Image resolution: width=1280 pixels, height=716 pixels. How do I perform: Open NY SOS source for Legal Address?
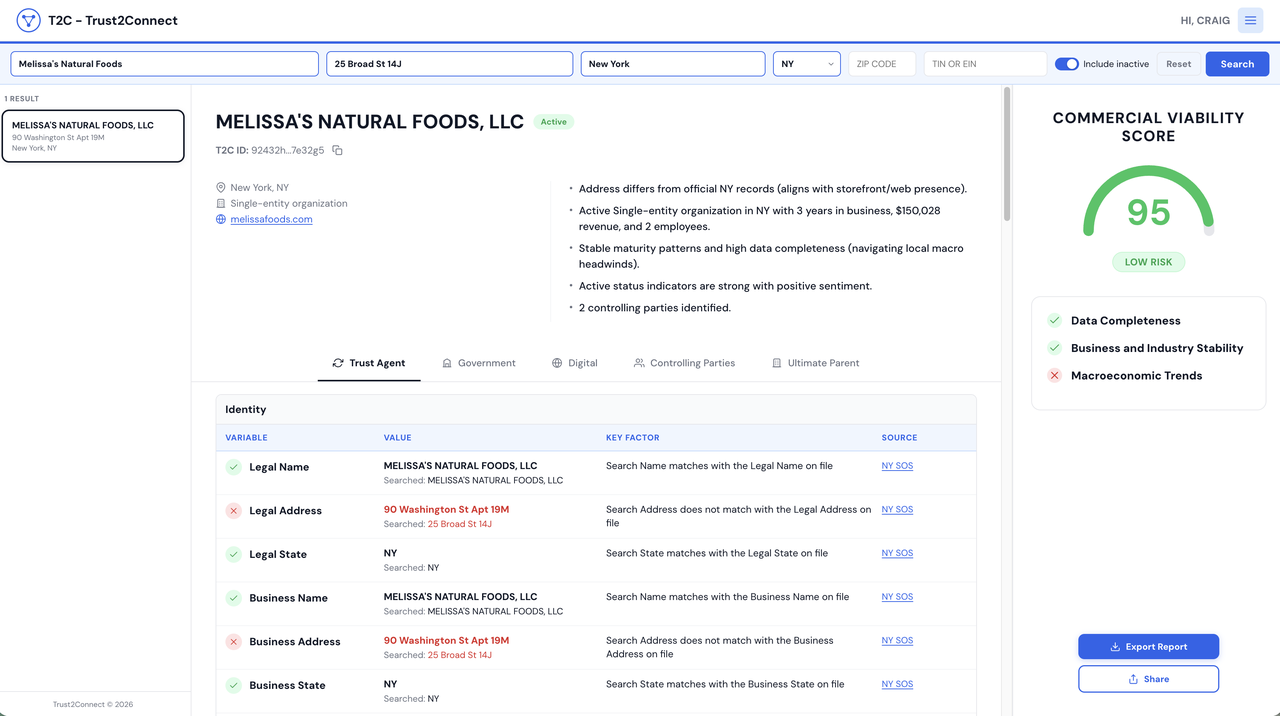pyautogui.click(x=897, y=510)
